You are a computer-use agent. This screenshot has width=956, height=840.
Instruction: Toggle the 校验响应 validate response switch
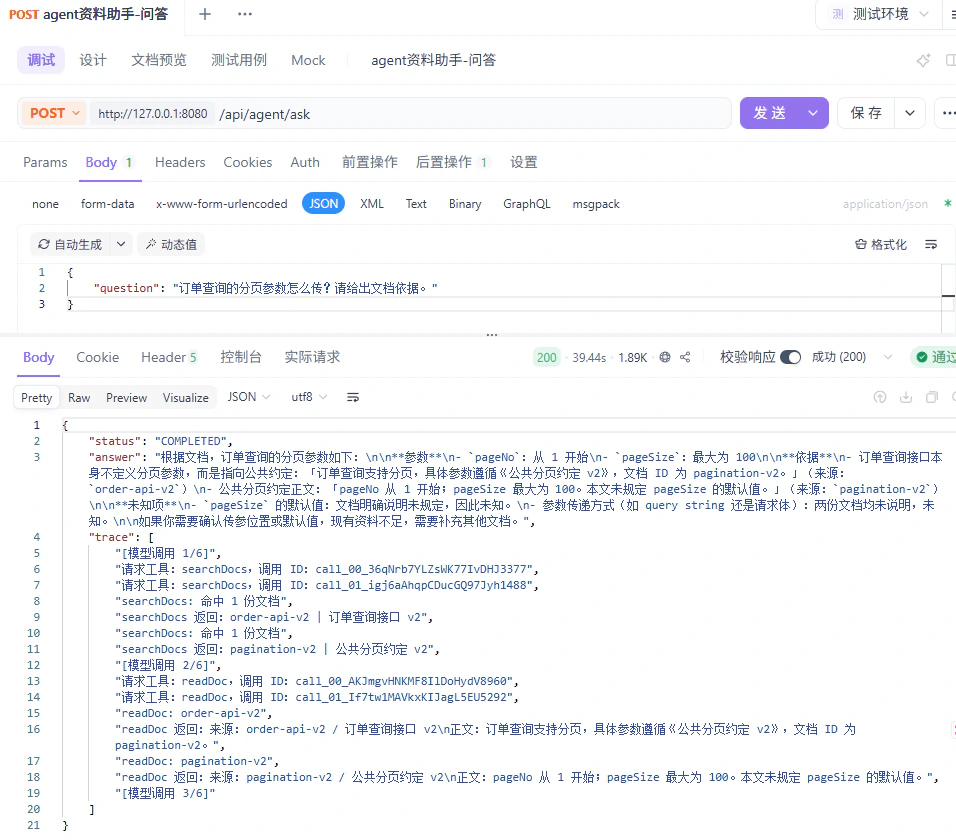790,357
